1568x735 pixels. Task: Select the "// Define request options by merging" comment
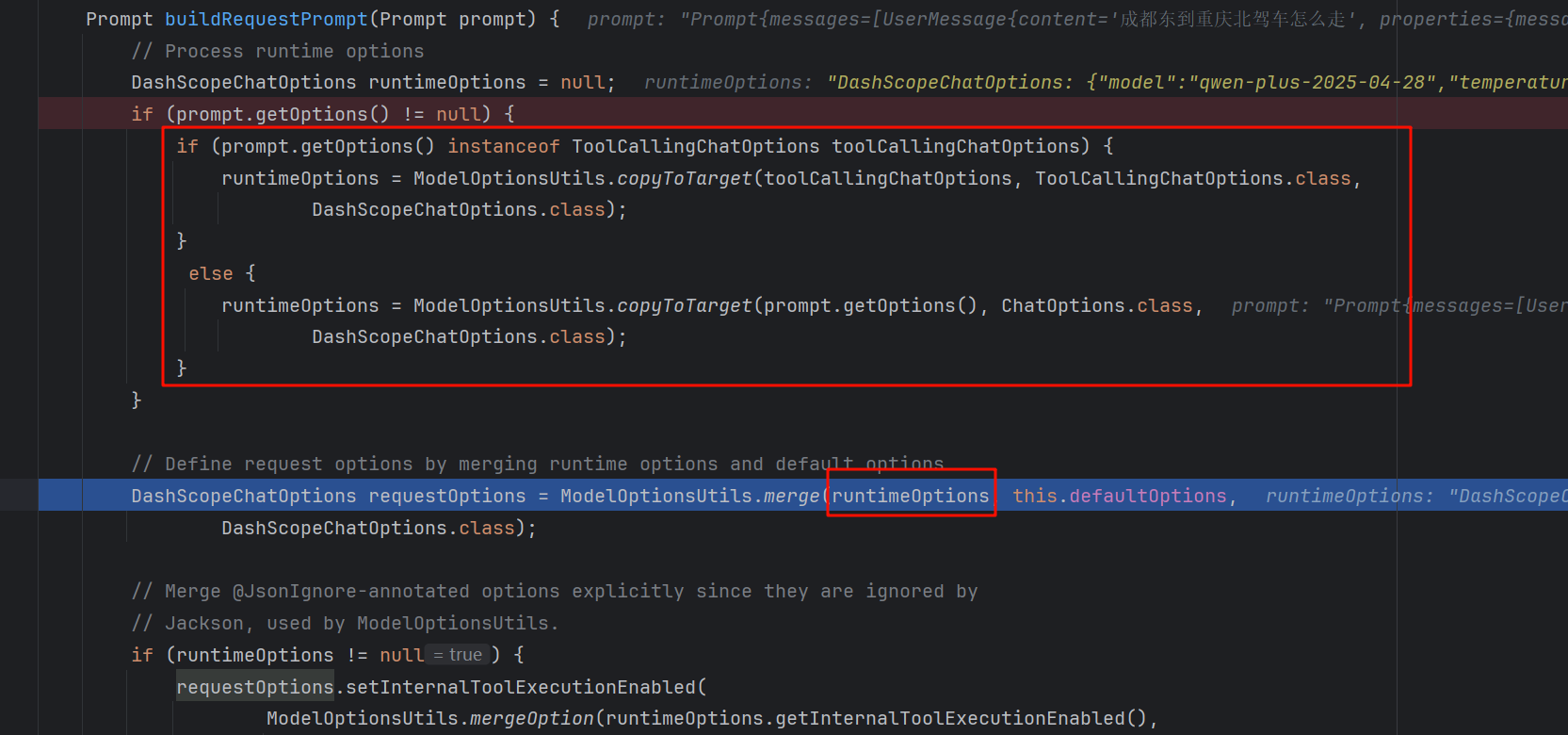(538, 464)
